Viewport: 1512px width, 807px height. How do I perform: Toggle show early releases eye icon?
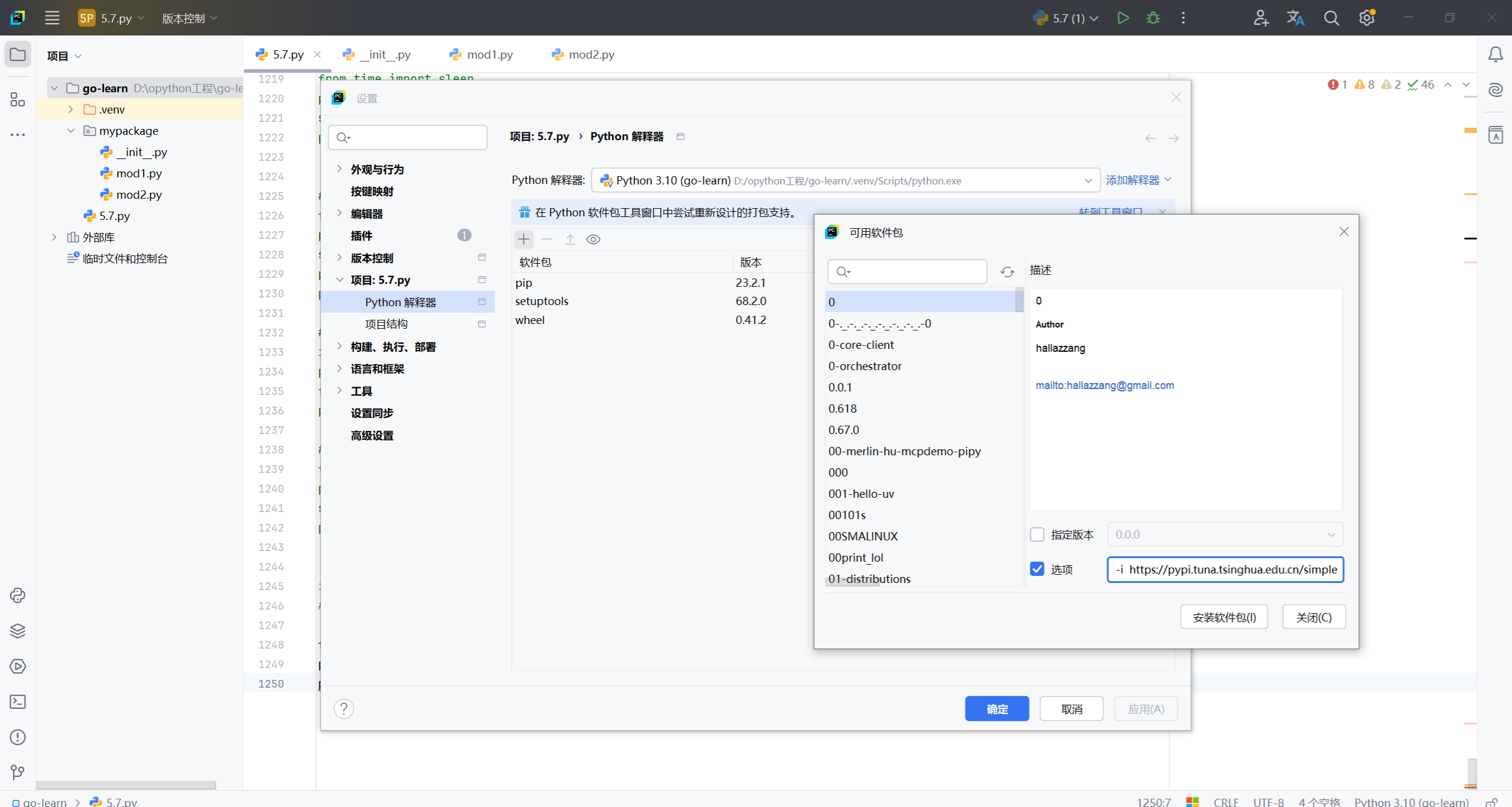tap(593, 239)
